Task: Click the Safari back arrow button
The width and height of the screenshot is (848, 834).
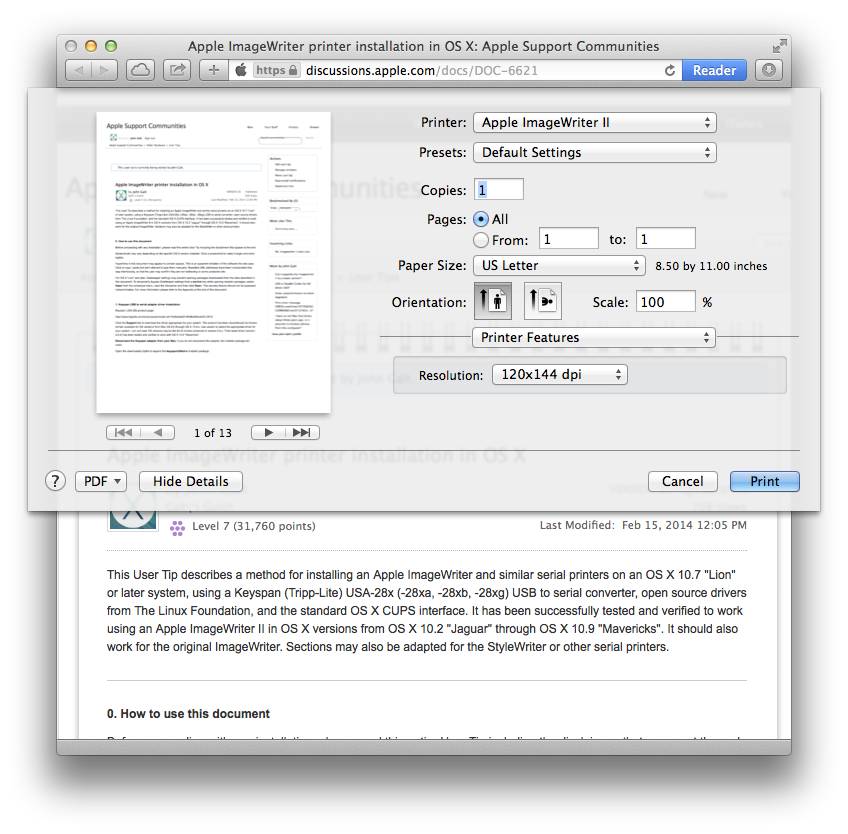Action: point(79,70)
